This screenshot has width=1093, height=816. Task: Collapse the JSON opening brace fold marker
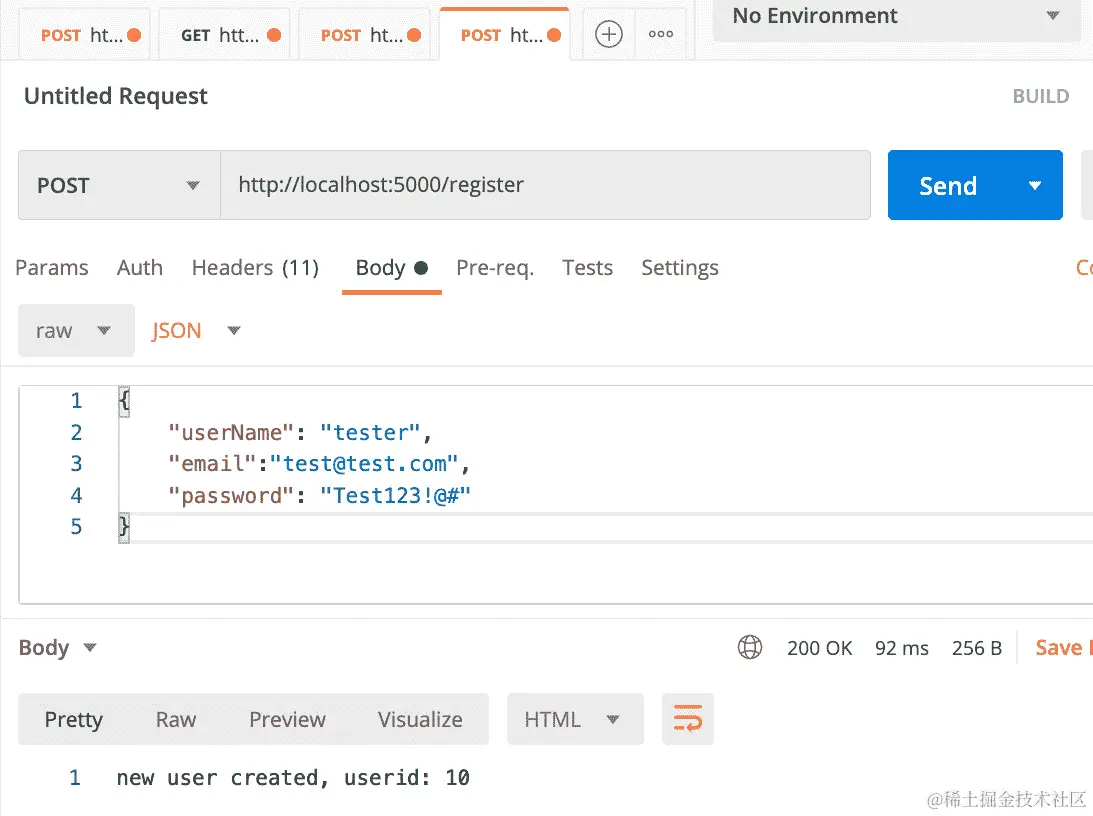pyautogui.click(x=124, y=401)
